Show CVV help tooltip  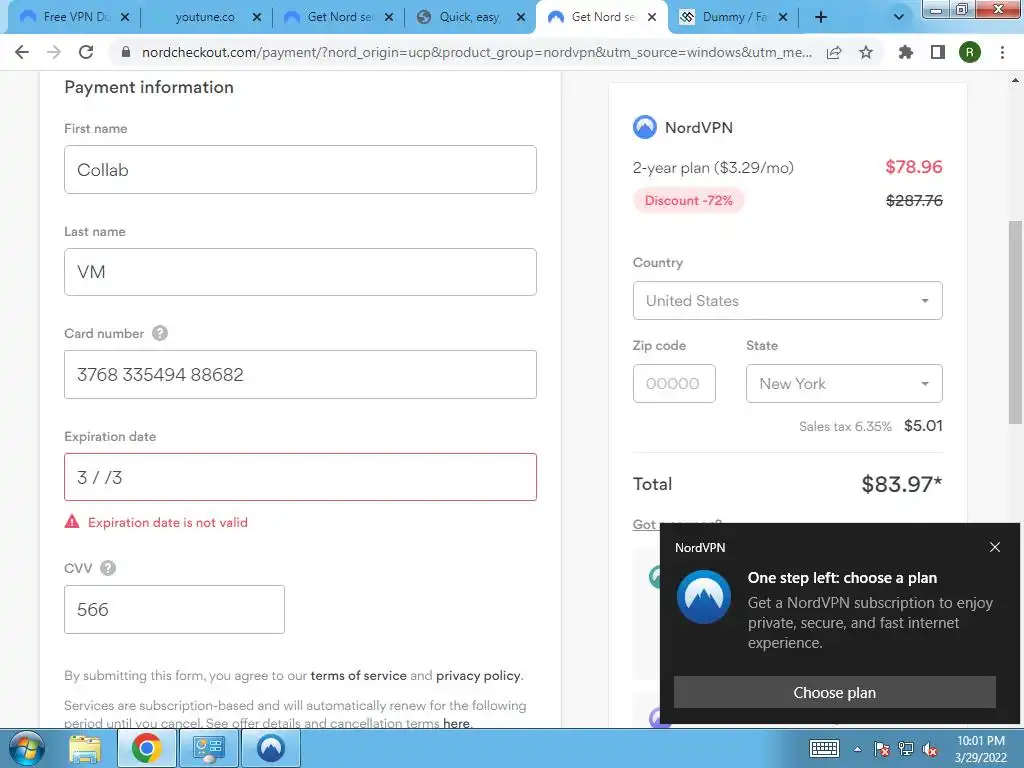point(108,568)
